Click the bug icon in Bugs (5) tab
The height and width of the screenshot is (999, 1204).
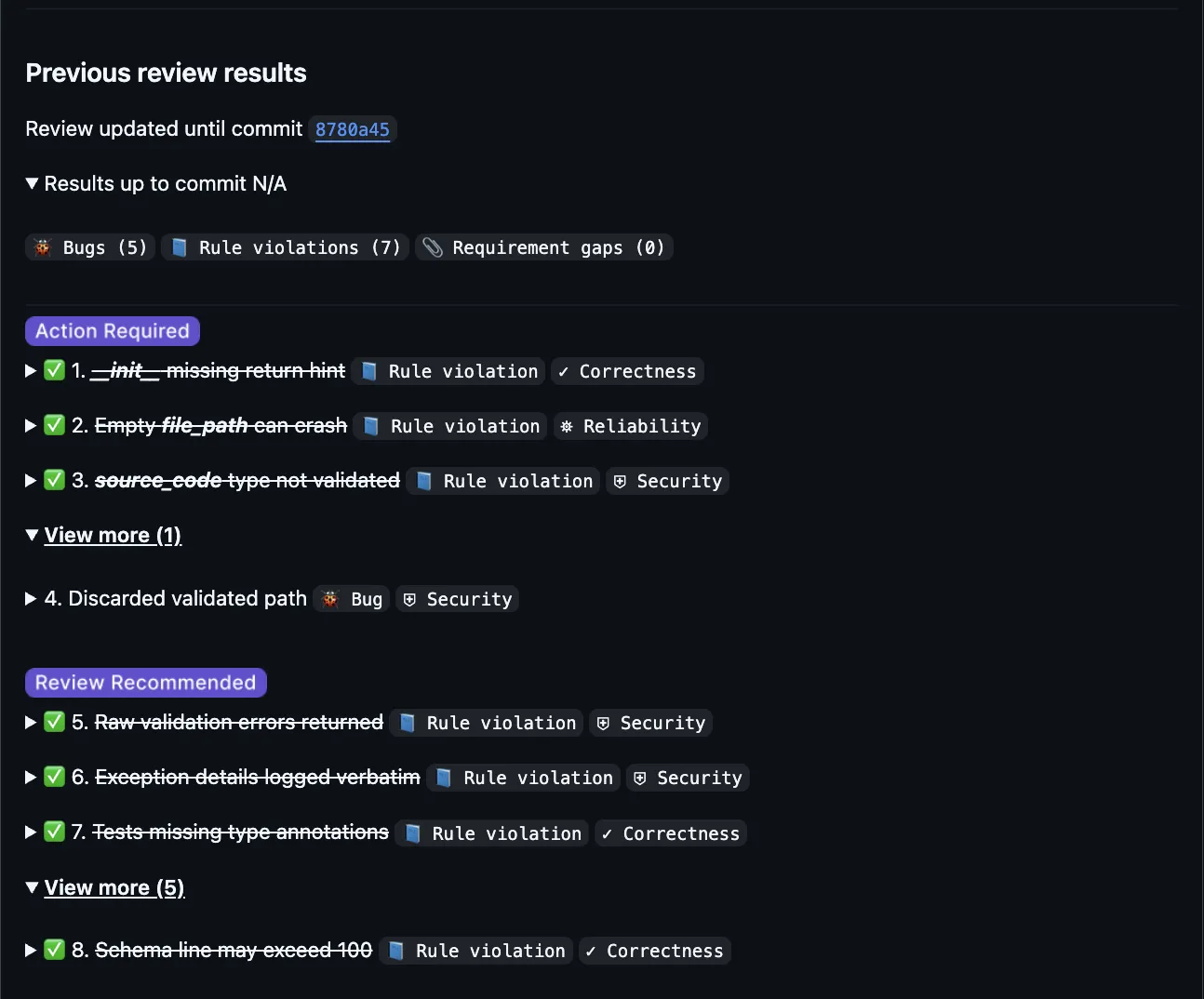43,247
